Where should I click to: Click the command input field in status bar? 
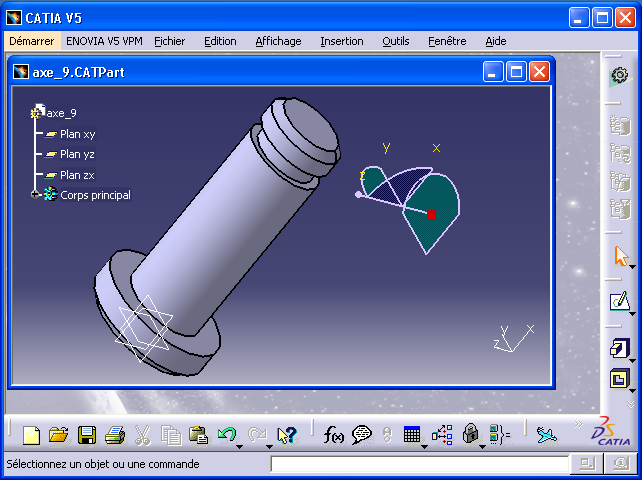pyautogui.click(x=419, y=464)
